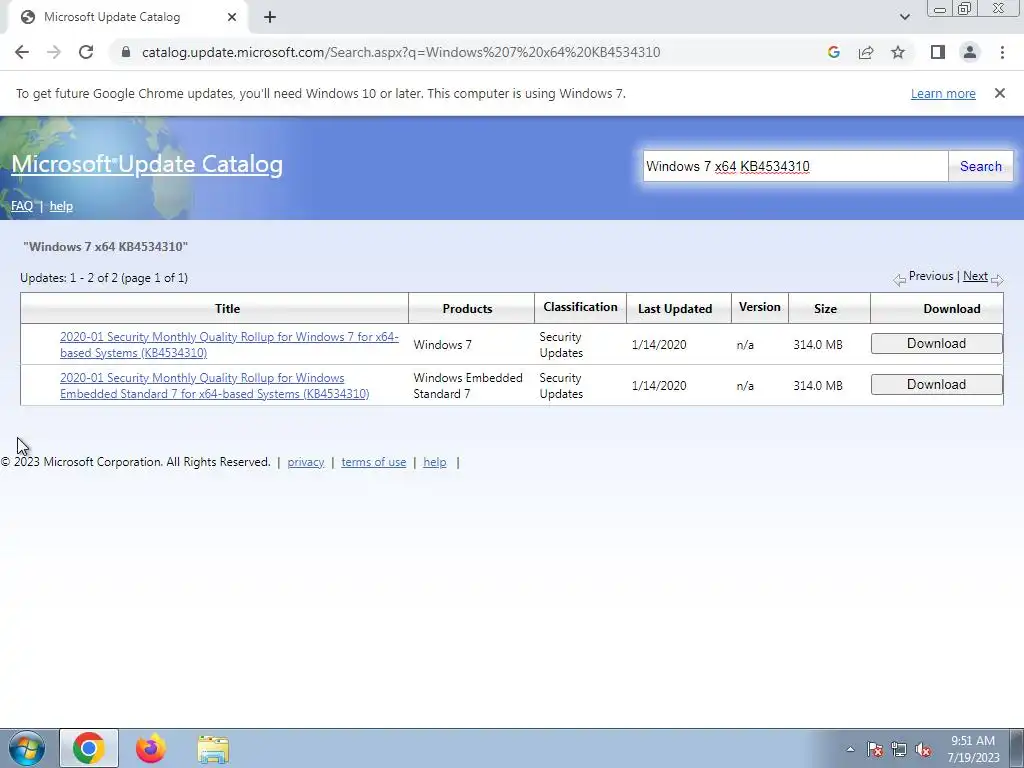Close the Microsoft Update Catalog tab
This screenshot has height=768, width=1024.
[232, 18]
